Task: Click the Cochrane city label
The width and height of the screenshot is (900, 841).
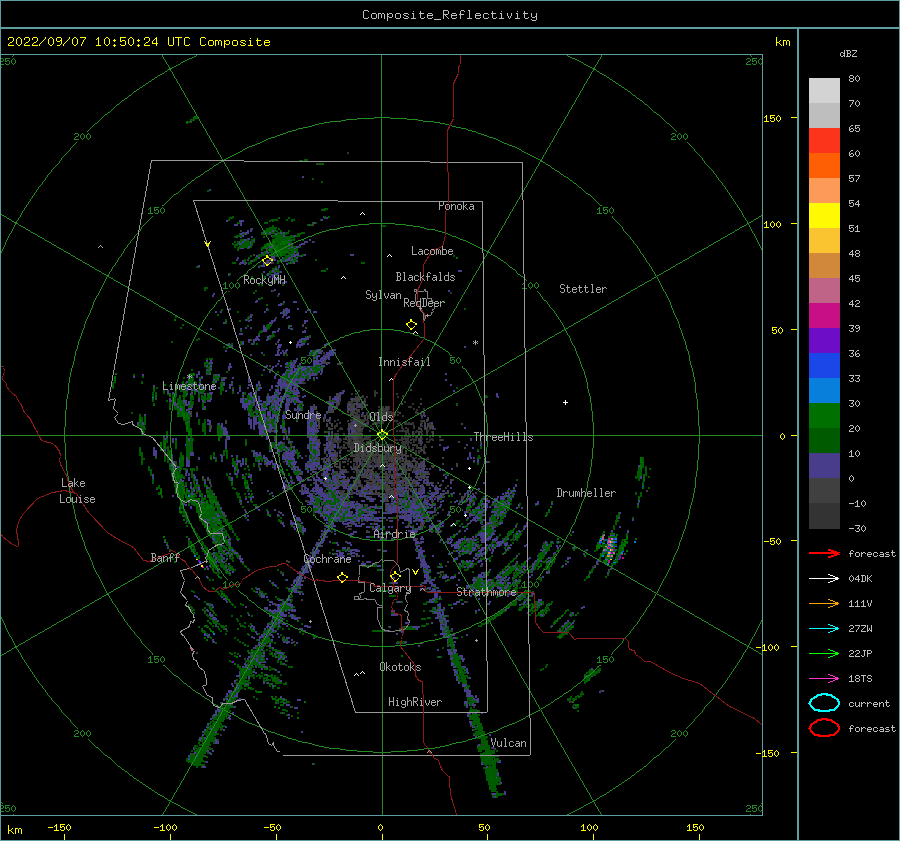Action: coord(327,559)
